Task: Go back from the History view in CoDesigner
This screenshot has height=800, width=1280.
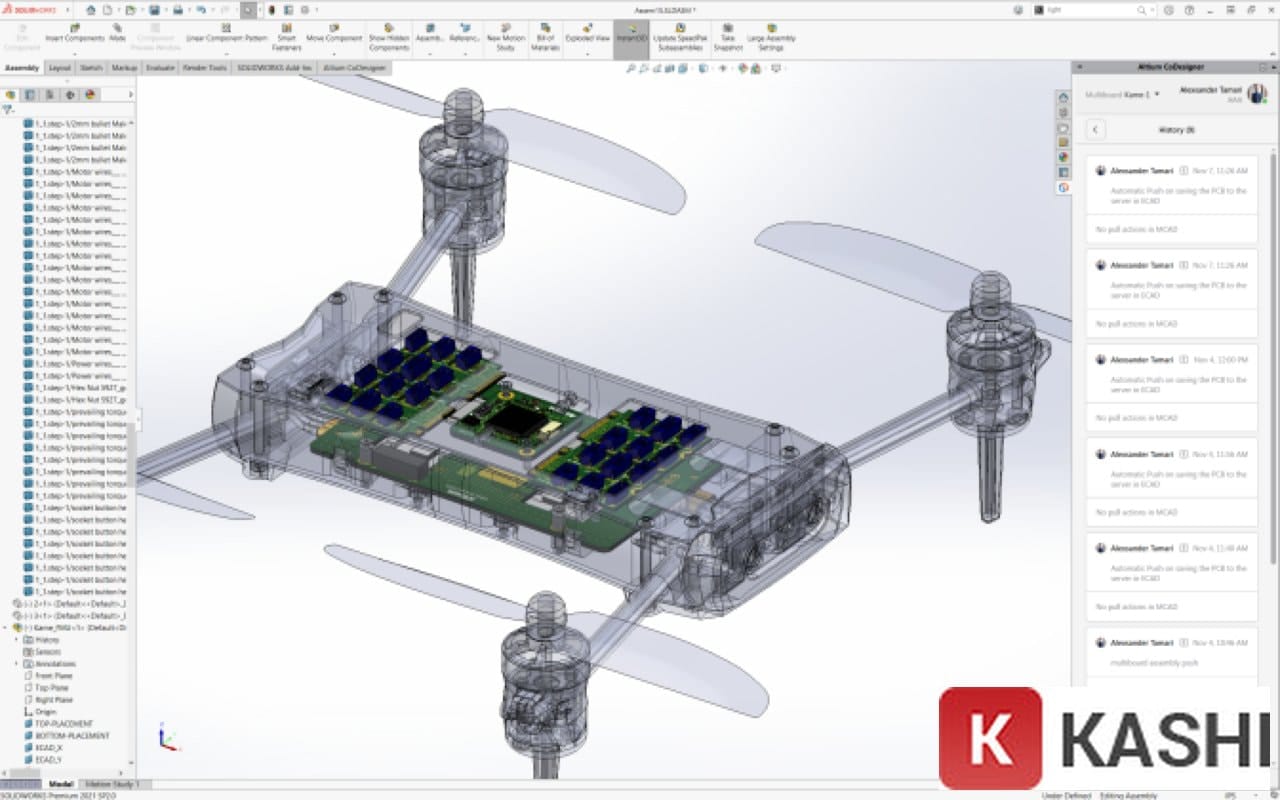Action: click(1096, 129)
